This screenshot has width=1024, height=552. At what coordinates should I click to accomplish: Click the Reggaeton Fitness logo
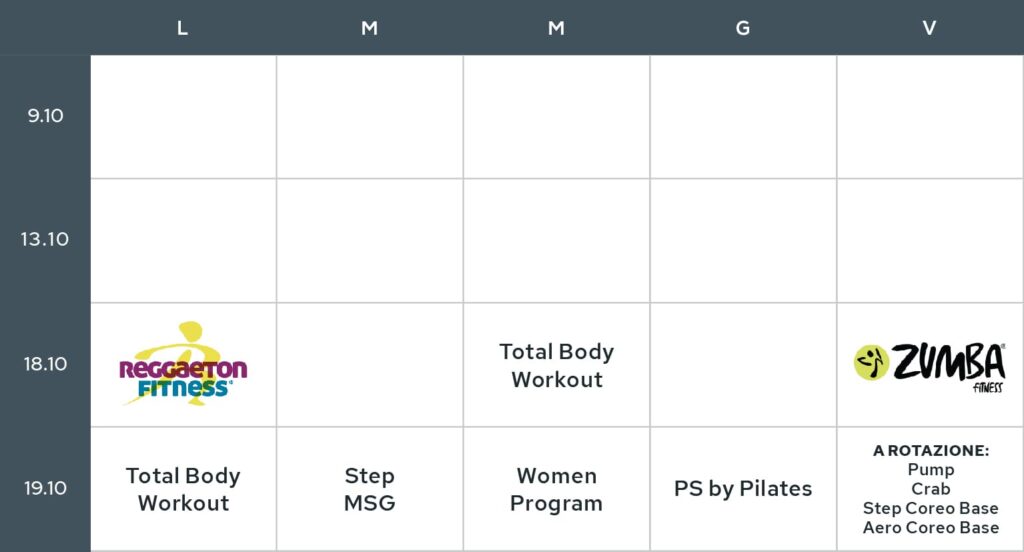coord(184,364)
